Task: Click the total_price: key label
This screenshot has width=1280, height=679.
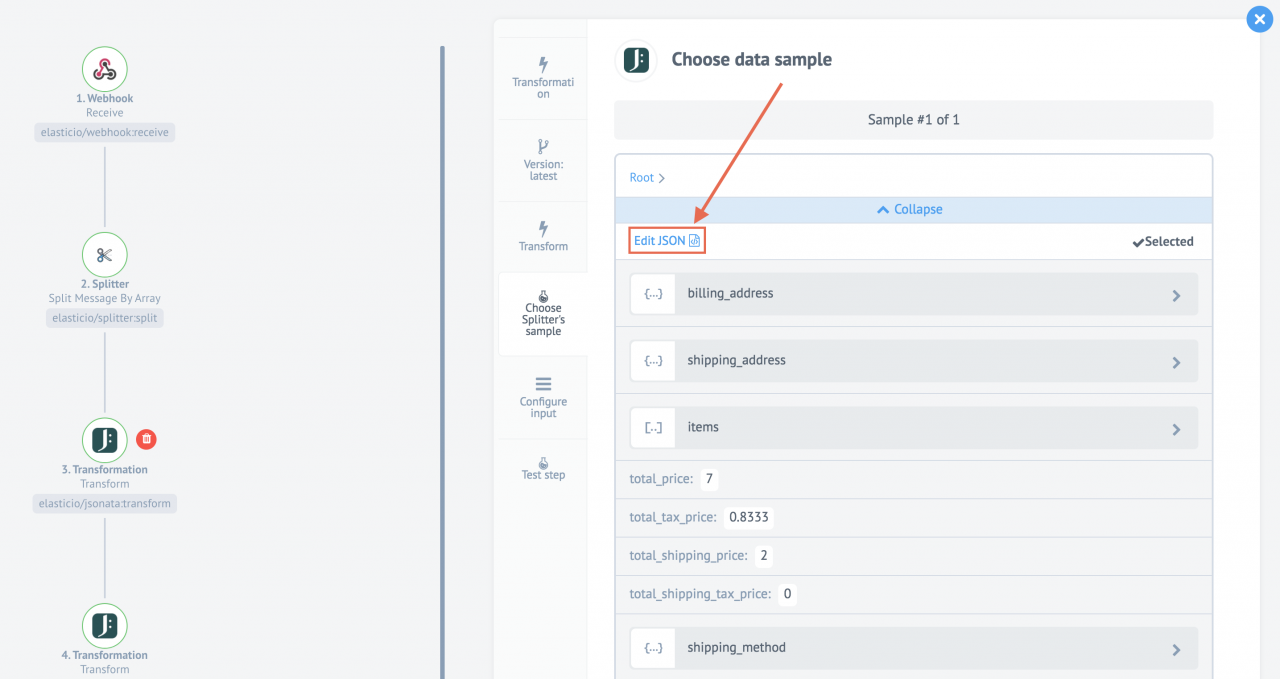Action: tap(661, 479)
